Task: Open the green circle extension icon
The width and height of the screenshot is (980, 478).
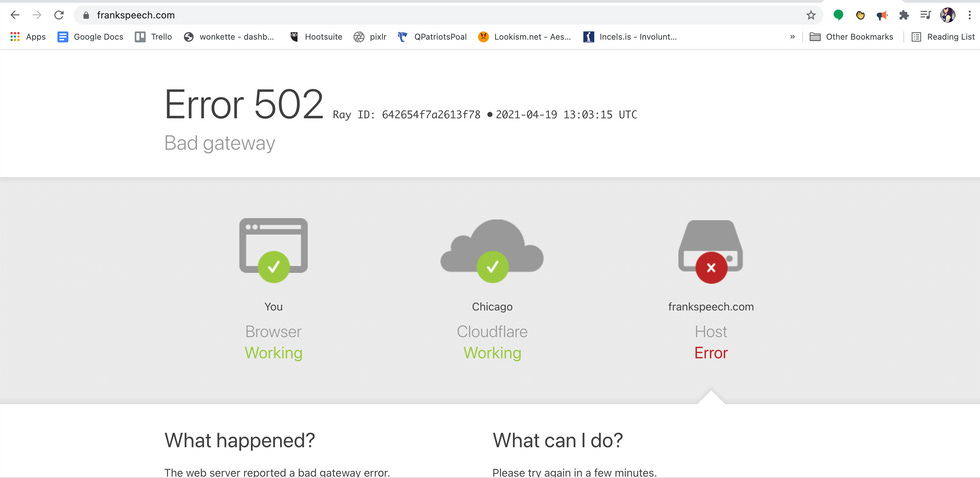Action: pos(838,15)
